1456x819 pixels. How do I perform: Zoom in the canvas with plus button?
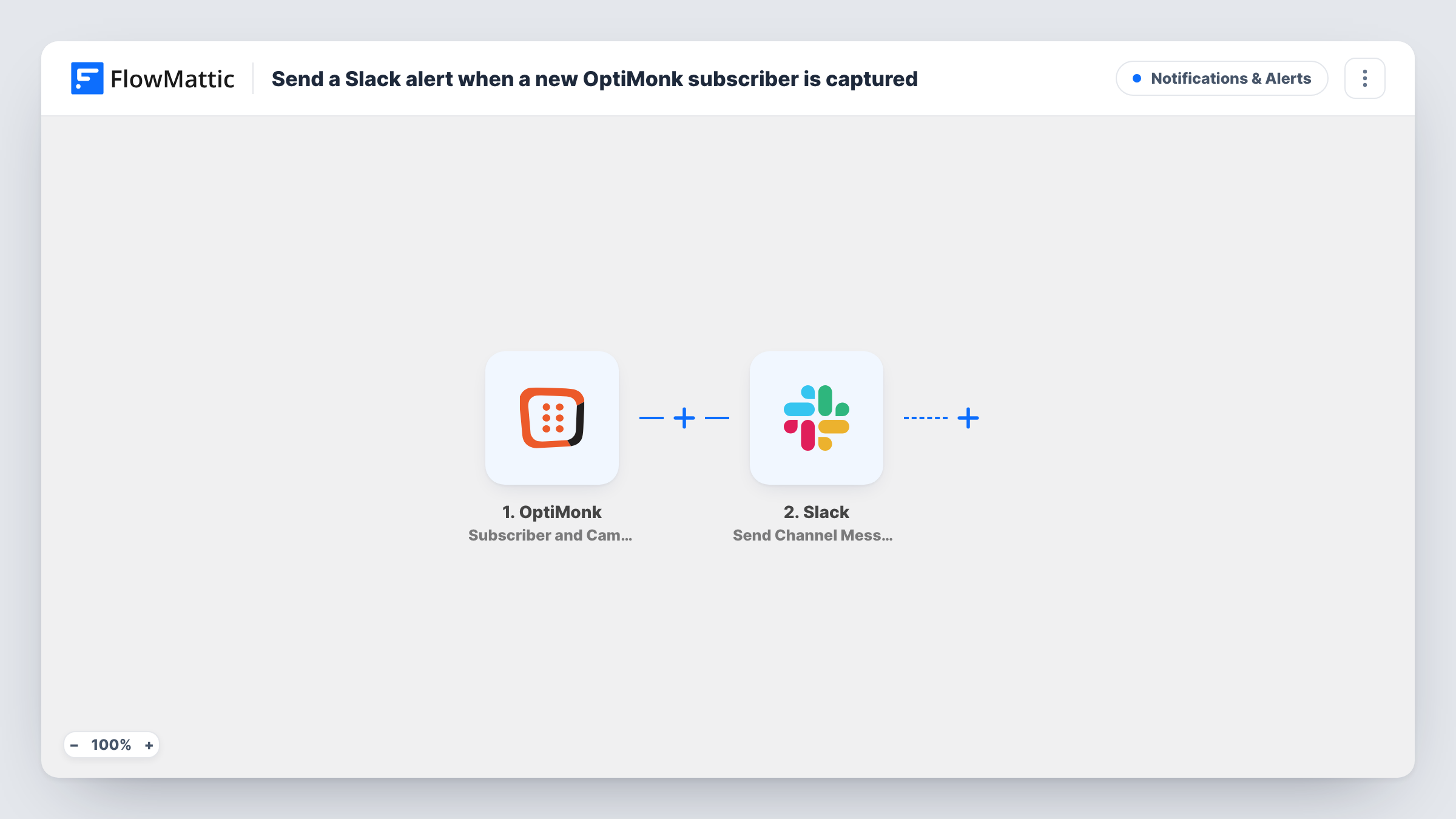[x=149, y=745]
